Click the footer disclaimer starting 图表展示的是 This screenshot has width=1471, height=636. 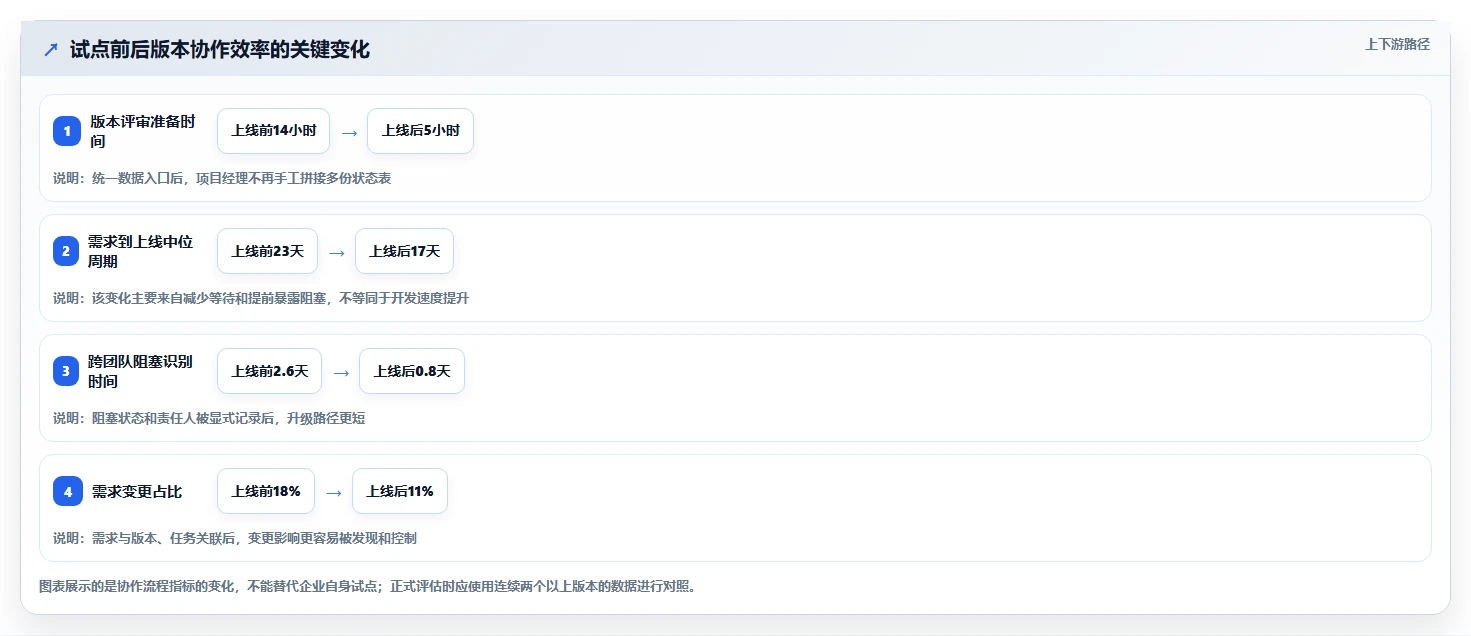[x=367, y=586]
